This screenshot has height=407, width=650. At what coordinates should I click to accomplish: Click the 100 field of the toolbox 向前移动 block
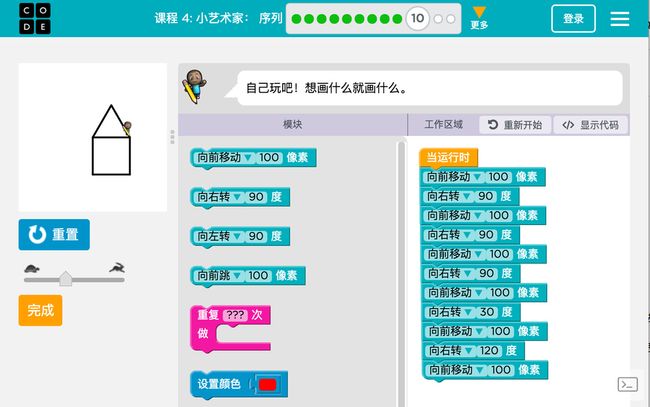click(x=269, y=157)
